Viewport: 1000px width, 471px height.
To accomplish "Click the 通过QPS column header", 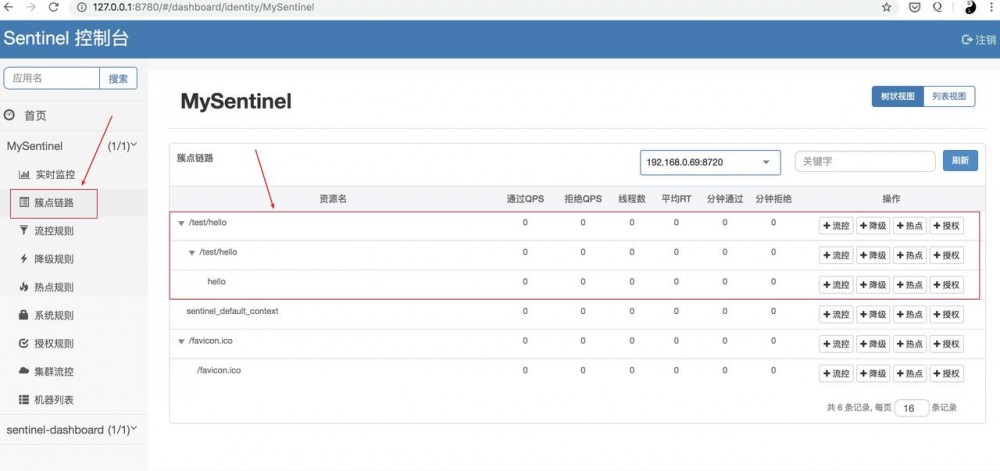I will pos(526,199).
